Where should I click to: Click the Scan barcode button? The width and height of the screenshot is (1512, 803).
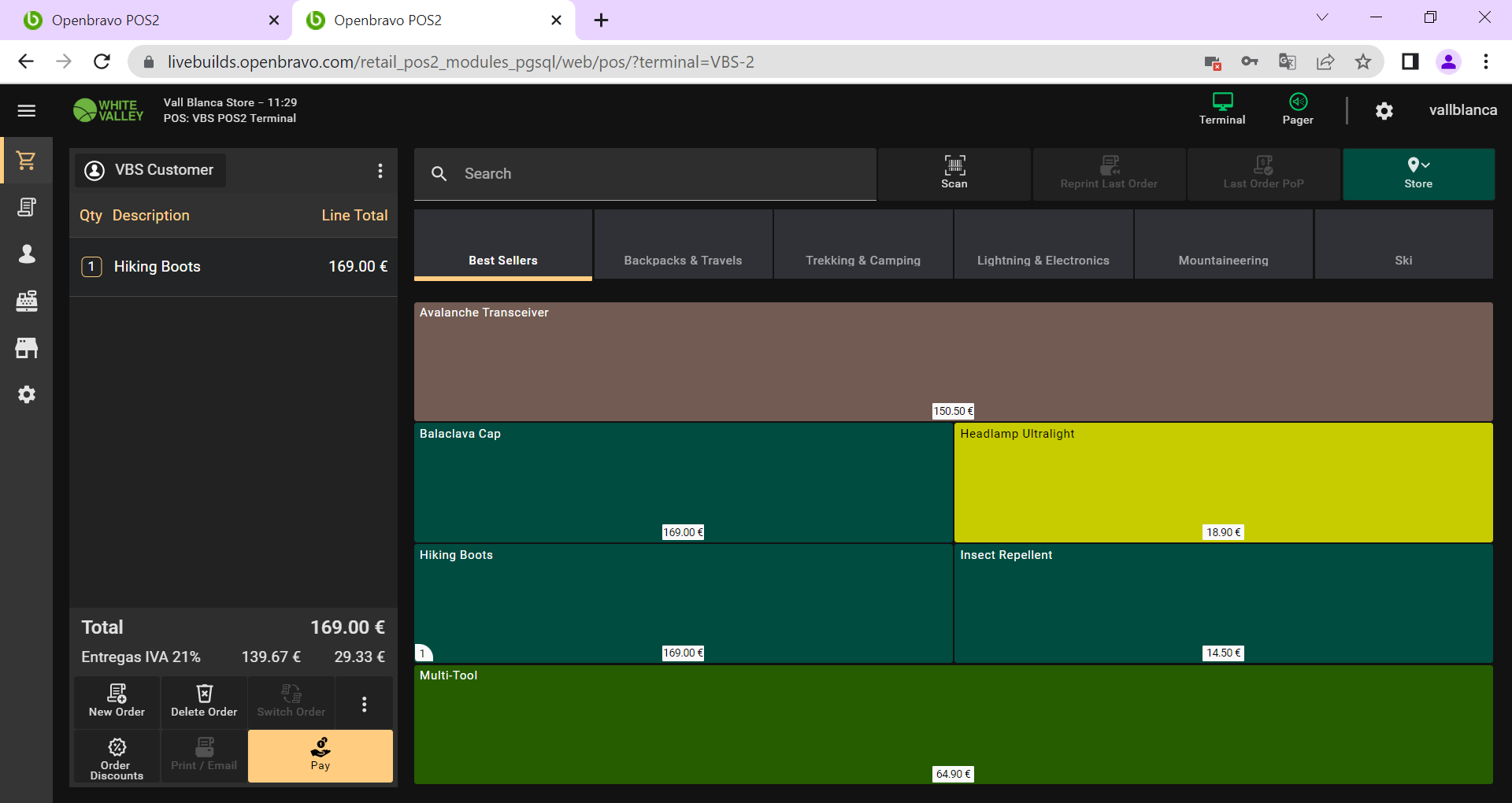tap(954, 173)
